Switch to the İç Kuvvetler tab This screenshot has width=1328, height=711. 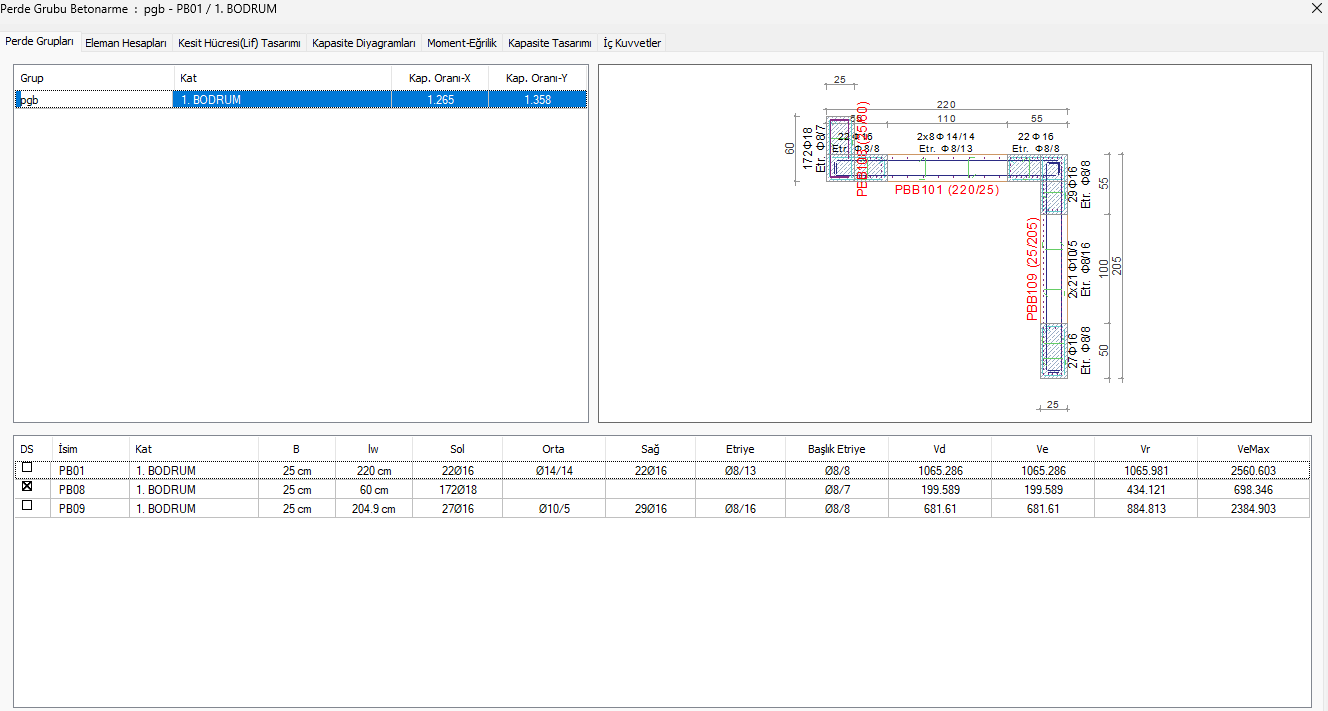point(632,43)
